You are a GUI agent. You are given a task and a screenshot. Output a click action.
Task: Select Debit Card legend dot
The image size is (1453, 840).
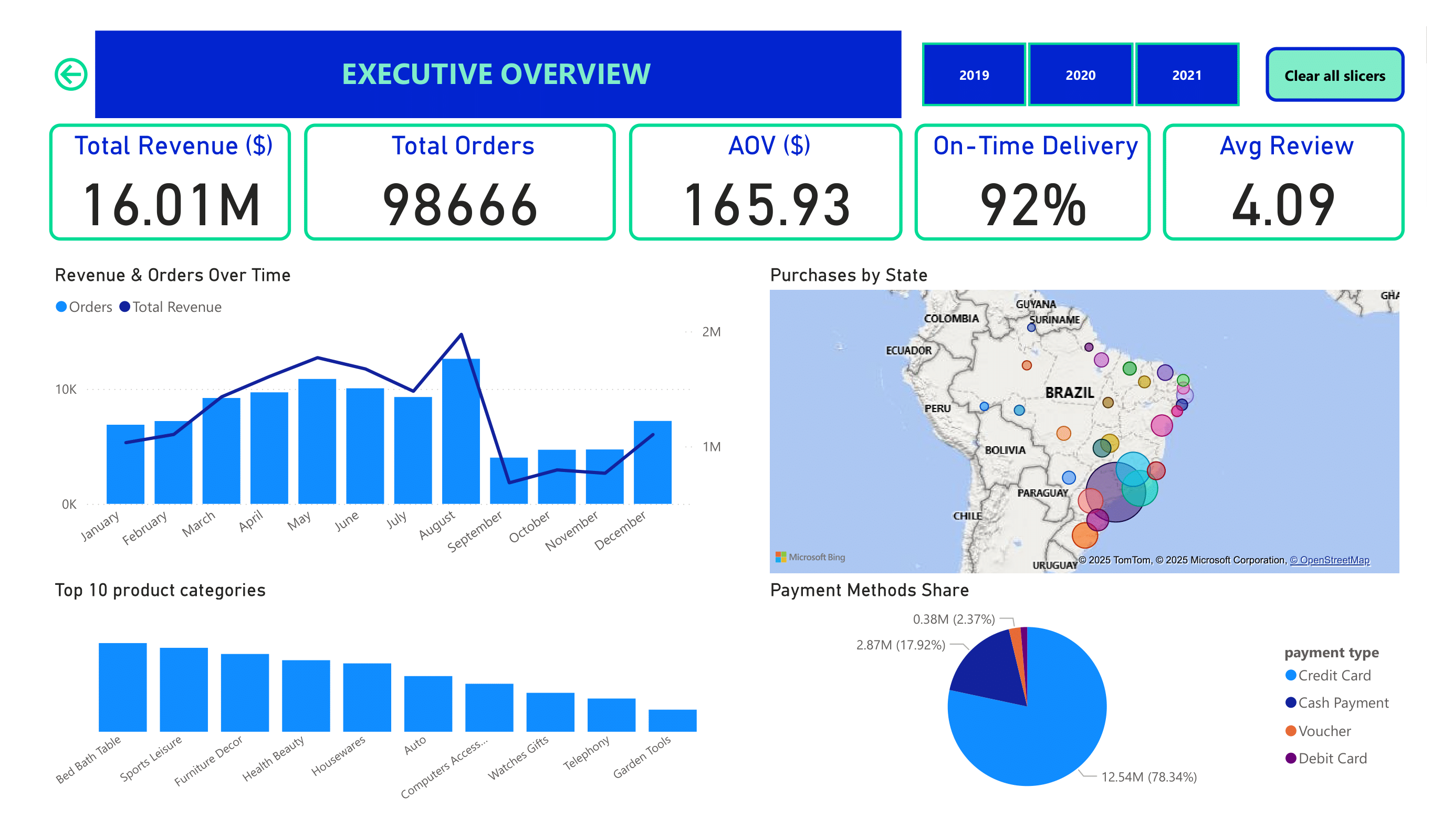point(1290,758)
